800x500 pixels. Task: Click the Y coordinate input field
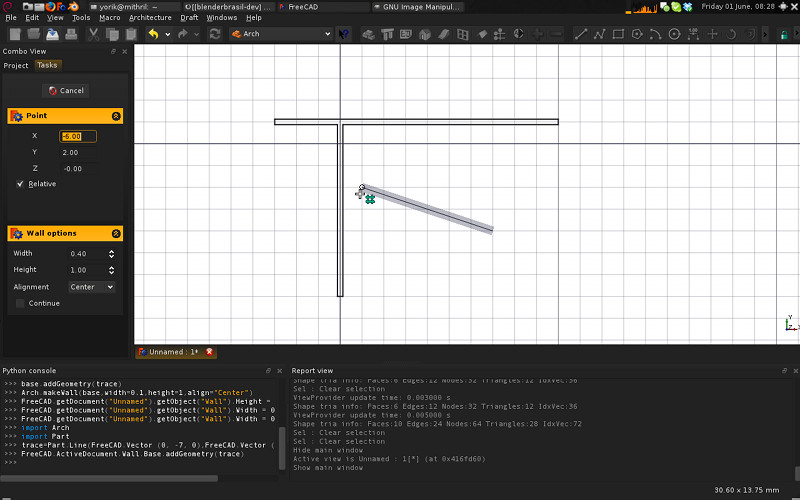pyautogui.click(x=78, y=152)
